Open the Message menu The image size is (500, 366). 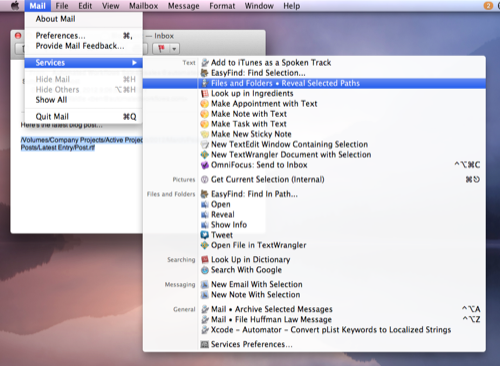[x=183, y=6]
